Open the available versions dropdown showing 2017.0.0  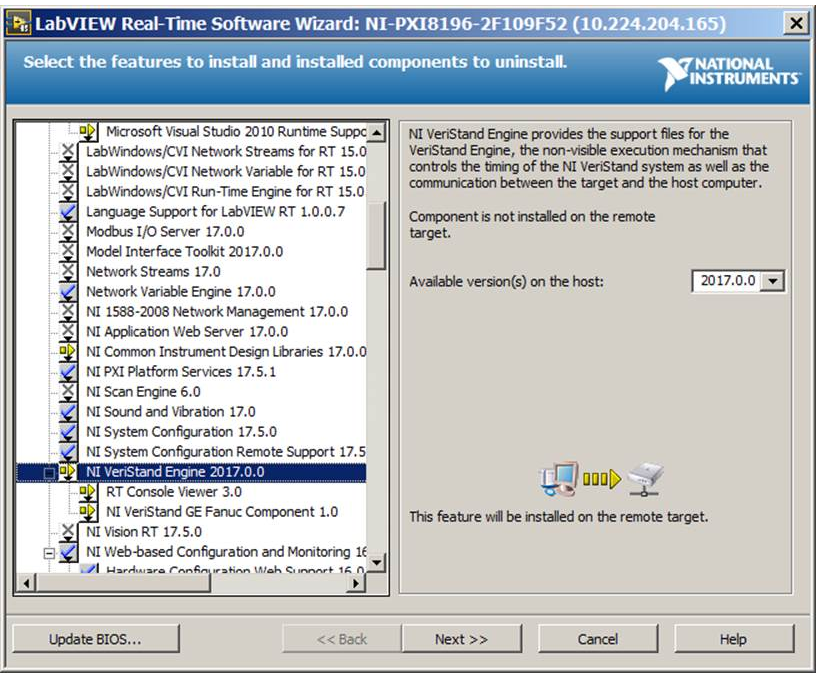tap(773, 281)
